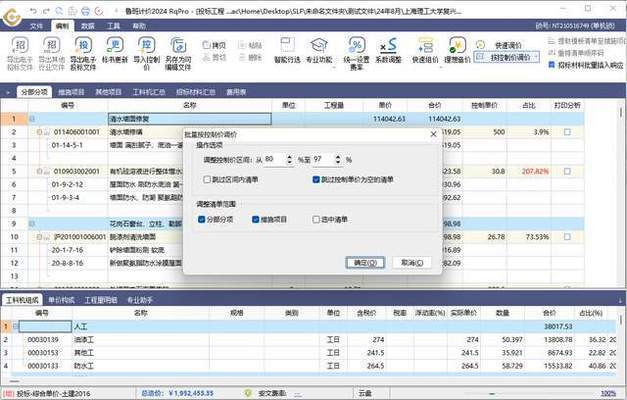Open the 工料机汇总 sheet tab
Viewport: 627px width, 400px height.
(x=149, y=92)
